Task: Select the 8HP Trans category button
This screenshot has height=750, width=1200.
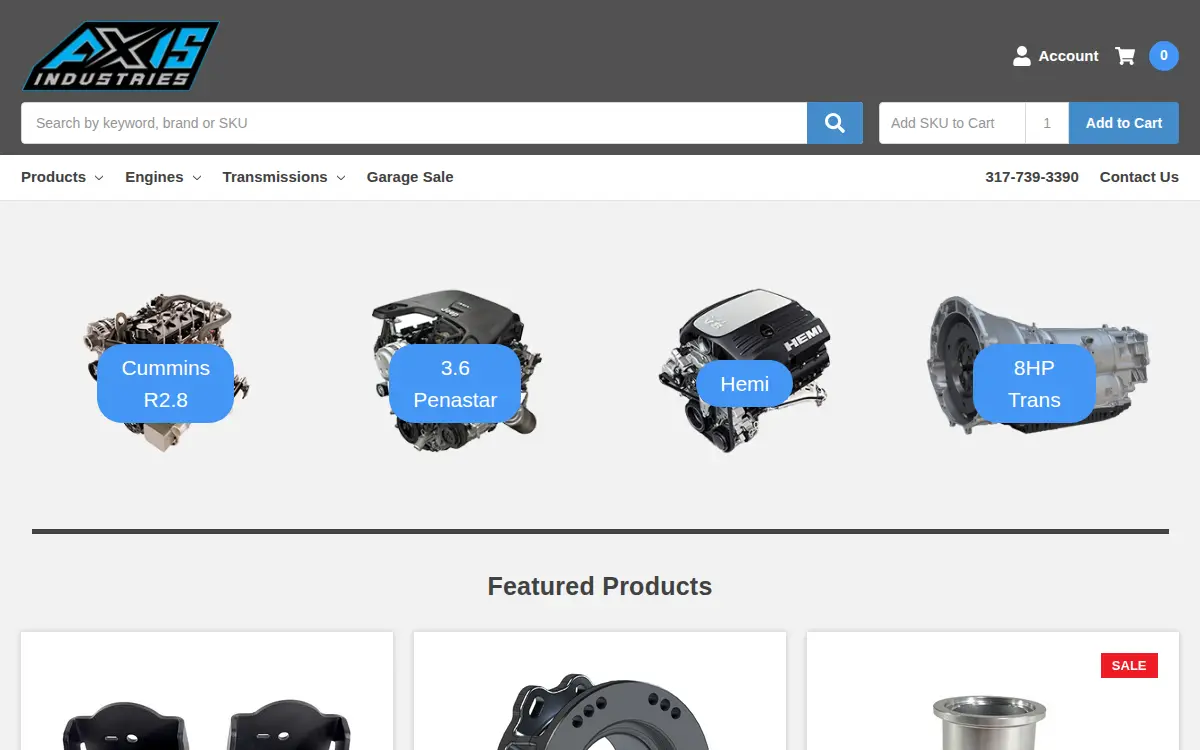Action: [x=1034, y=384]
